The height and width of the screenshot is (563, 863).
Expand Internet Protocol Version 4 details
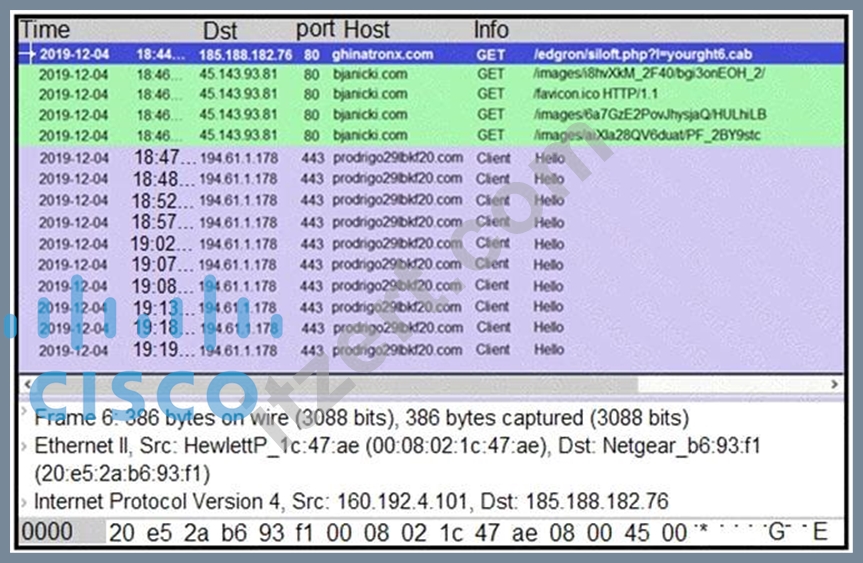pos(24,502)
